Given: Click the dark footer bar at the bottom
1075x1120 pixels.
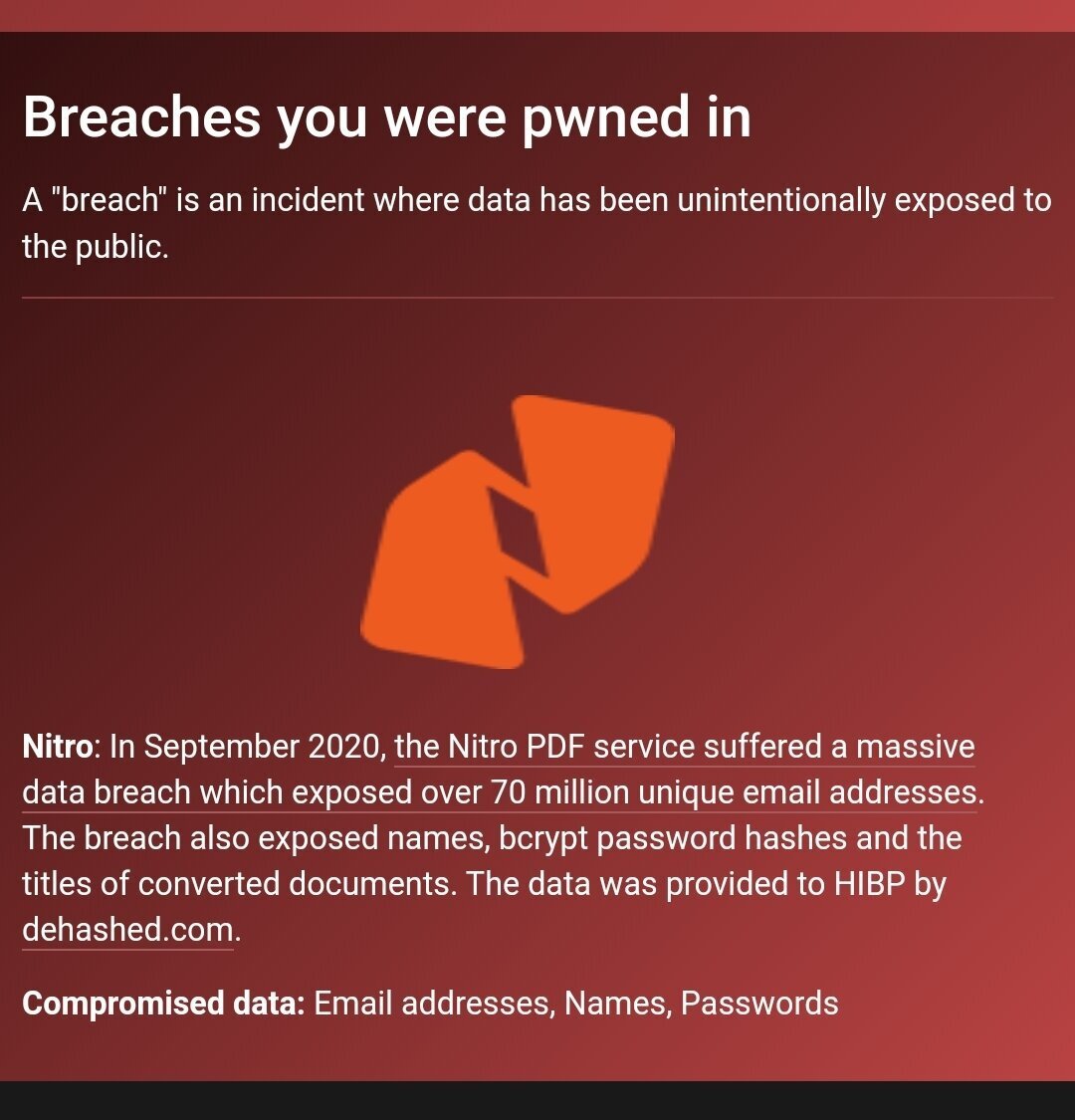Looking at the screenshot, I should click(537, 1100).
